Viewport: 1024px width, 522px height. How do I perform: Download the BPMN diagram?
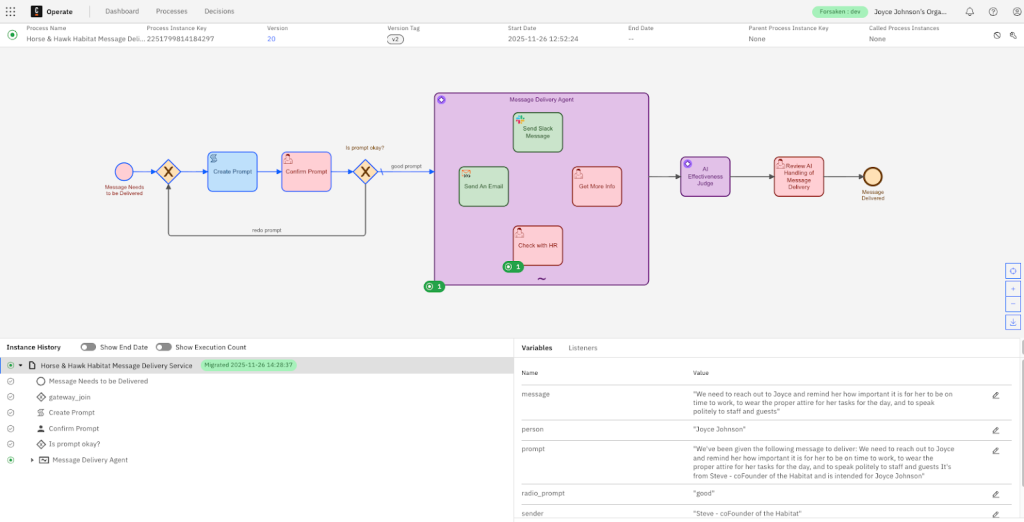(x=1013, y=322)
